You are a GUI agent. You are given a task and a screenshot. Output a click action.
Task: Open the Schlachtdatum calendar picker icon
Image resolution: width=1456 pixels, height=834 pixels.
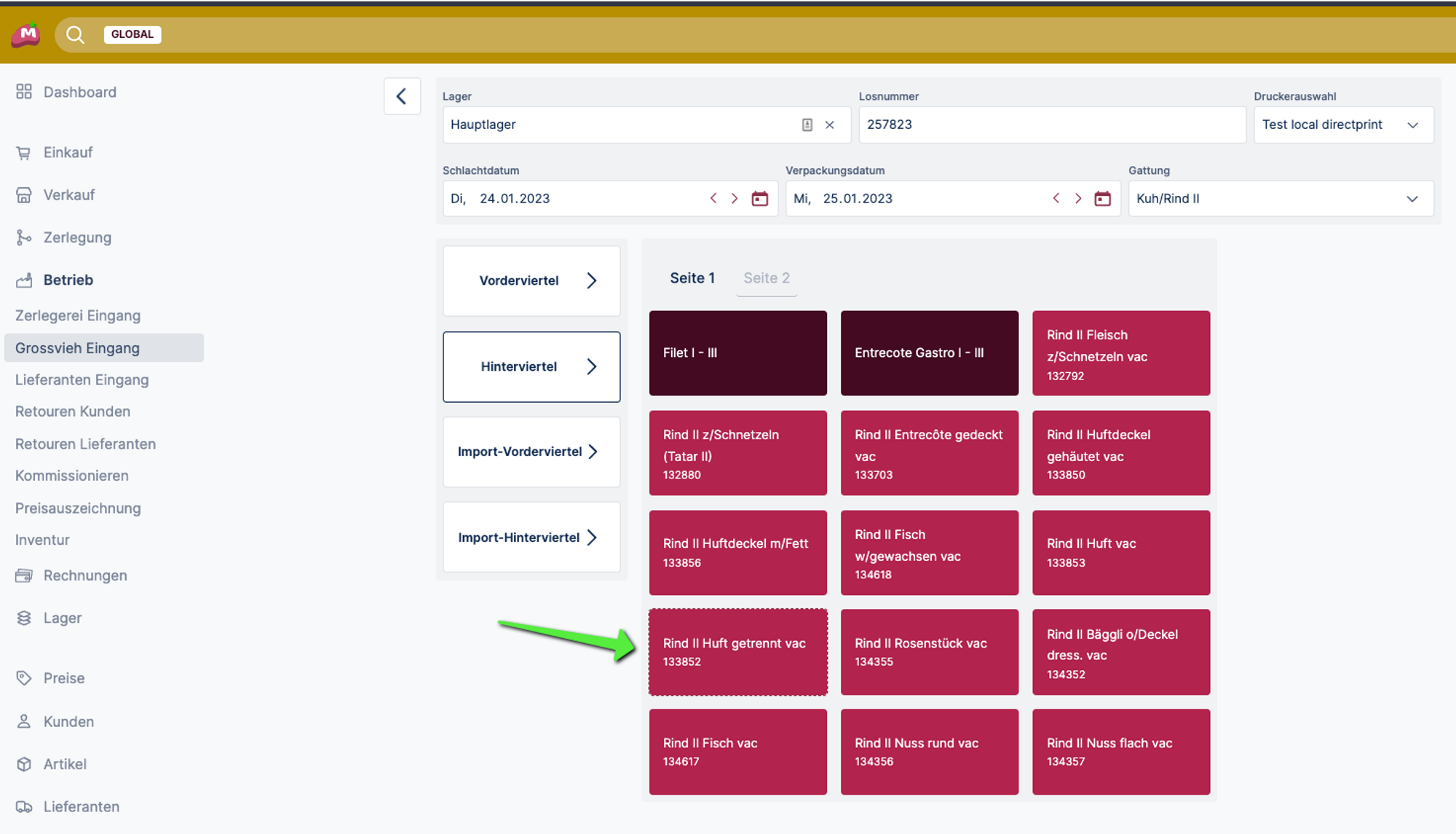(x=759, y=198)
